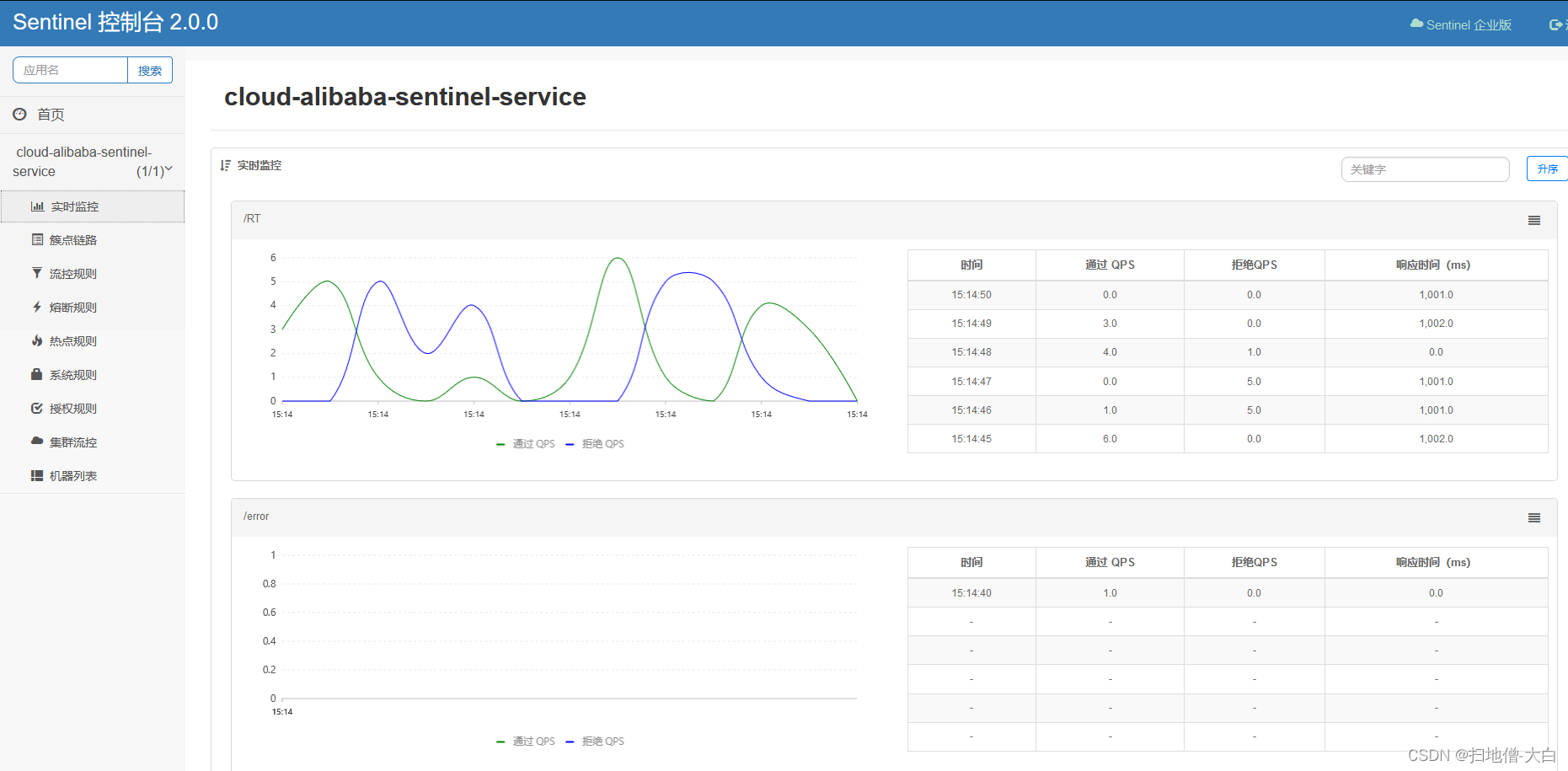
Task: Click the 升序 sort order button
Action: pyautogui.click(x=1548, y=169)
